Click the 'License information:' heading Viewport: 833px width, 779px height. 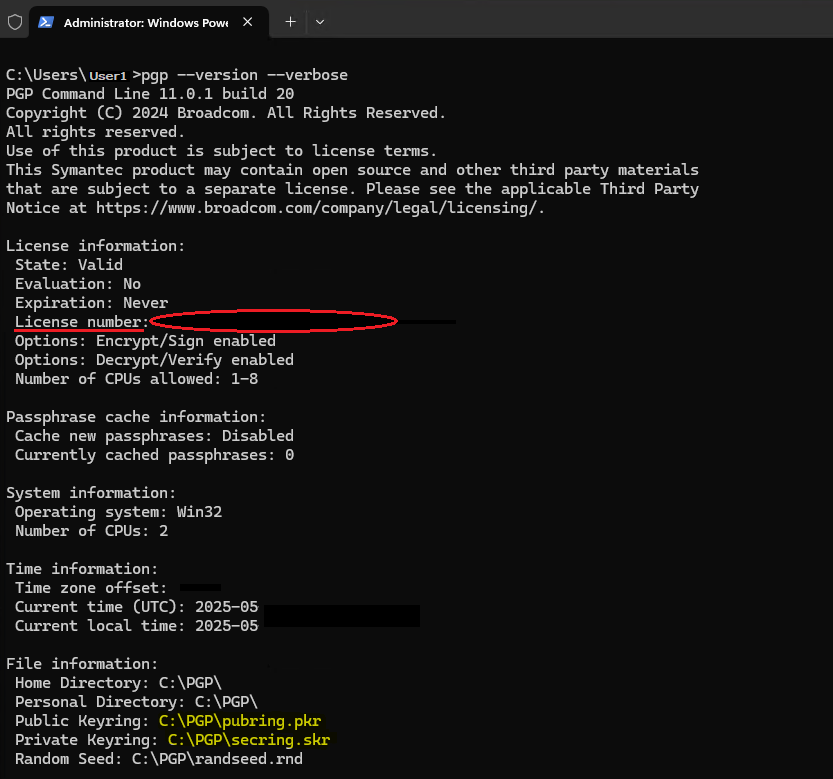pyautogui.click(x=95, y=246)
